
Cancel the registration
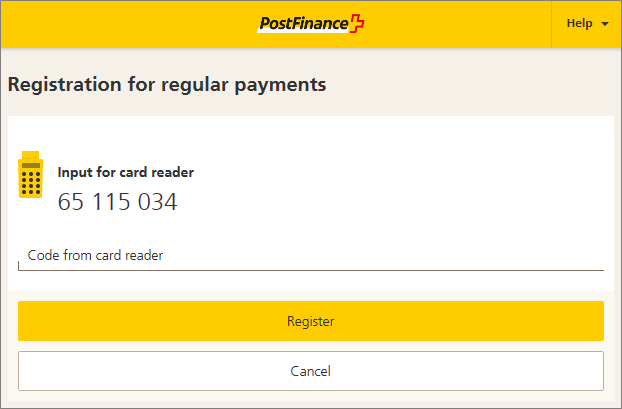[311, 371]
